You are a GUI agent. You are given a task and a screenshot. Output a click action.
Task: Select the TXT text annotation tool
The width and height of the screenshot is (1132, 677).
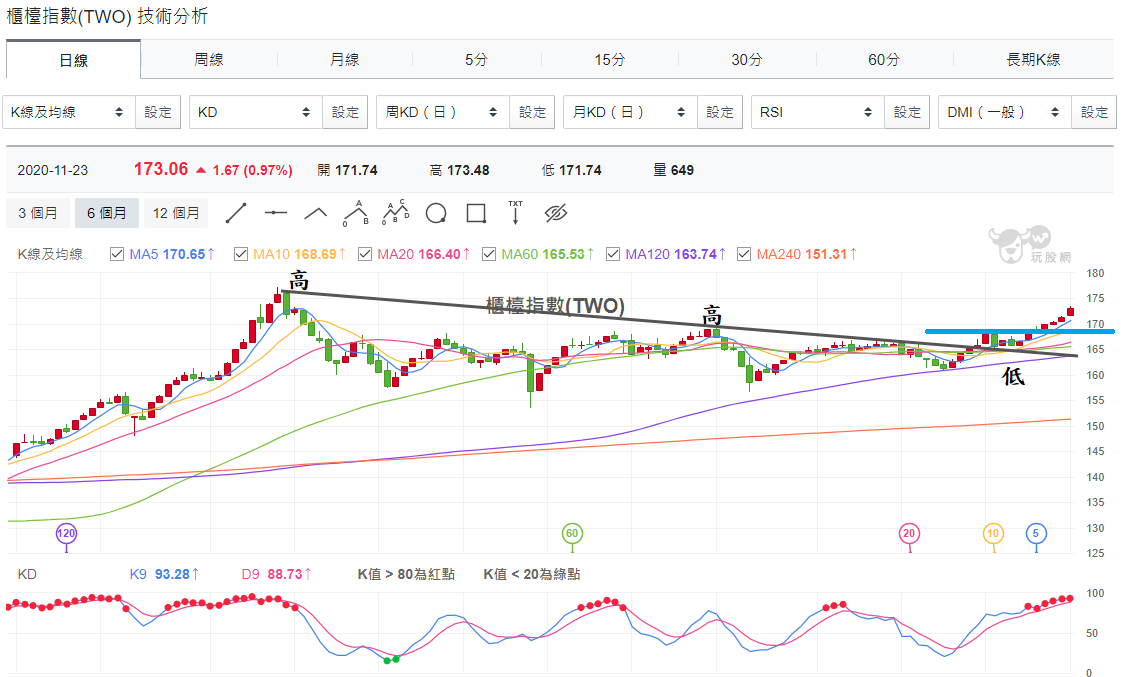515,212
